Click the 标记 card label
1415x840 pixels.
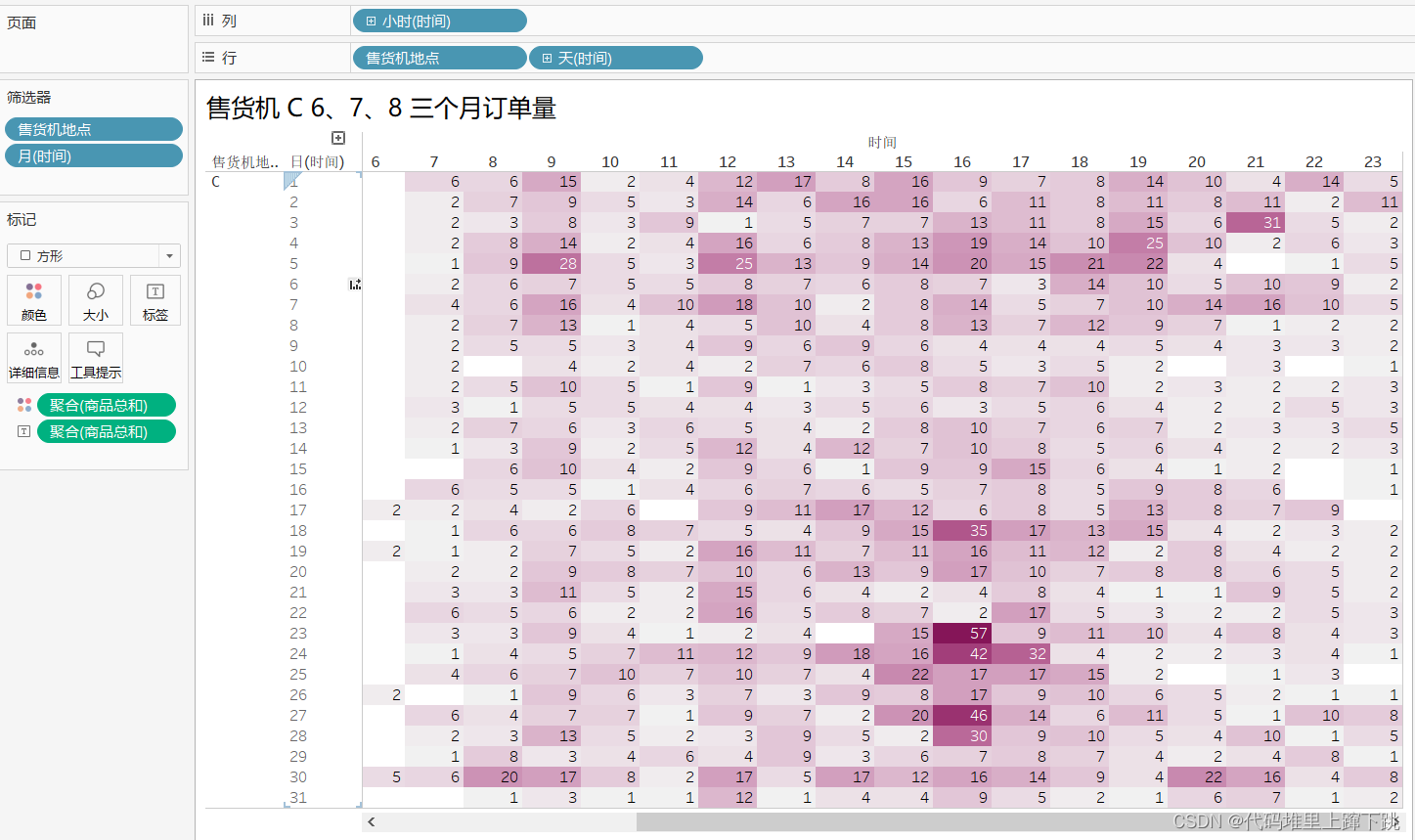tap(22, 220)
